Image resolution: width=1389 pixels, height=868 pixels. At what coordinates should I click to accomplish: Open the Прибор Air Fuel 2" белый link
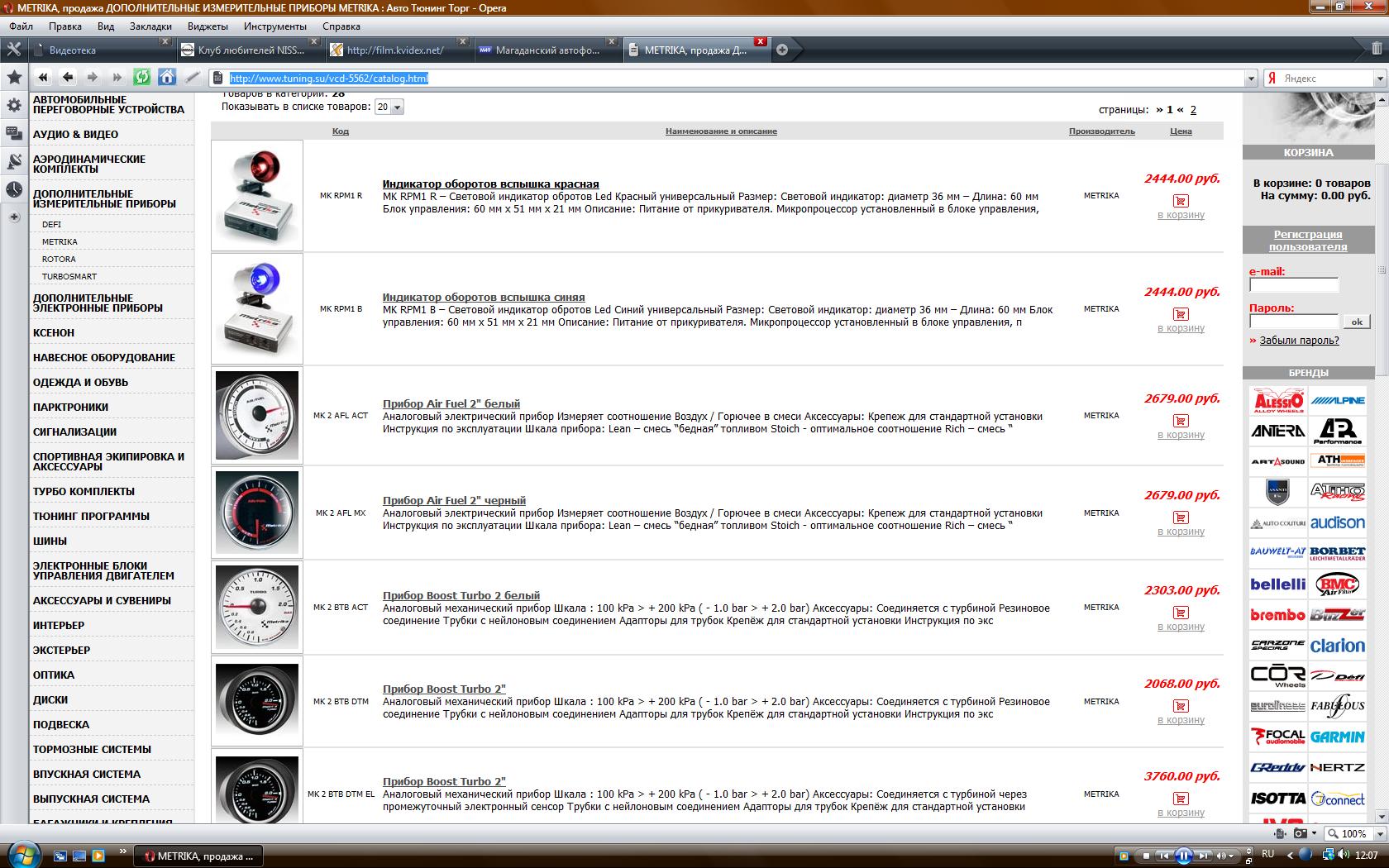(x=451, y=403)
